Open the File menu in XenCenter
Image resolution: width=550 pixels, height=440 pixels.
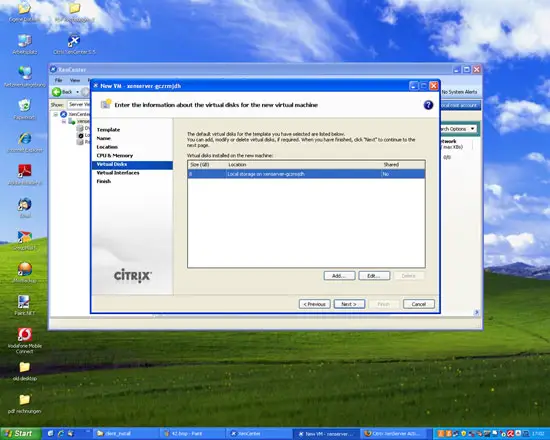pos(59,80)
